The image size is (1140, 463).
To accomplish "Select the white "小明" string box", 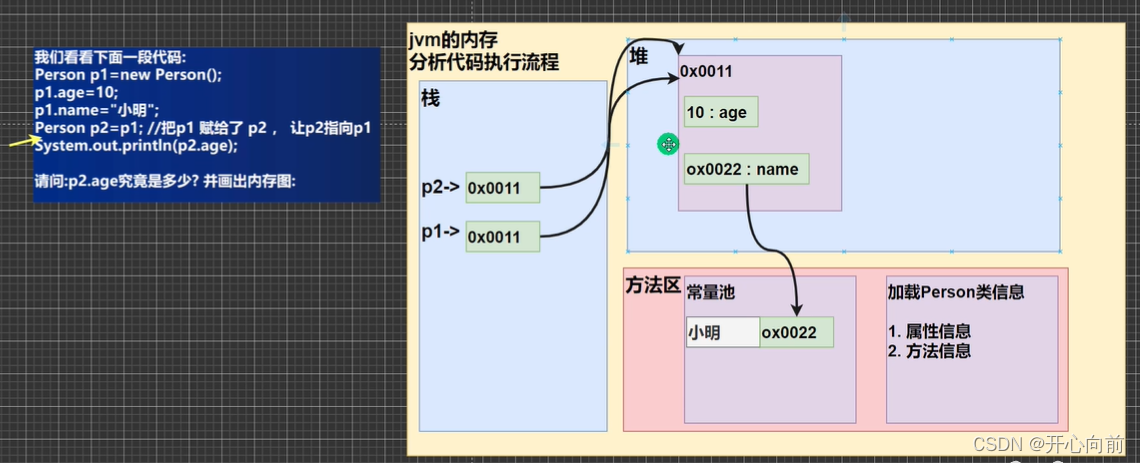I will coord(723,332).
